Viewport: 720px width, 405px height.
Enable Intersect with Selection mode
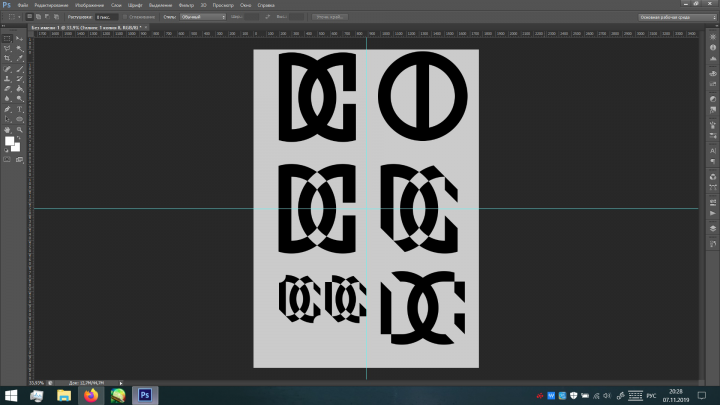(56, 17)
